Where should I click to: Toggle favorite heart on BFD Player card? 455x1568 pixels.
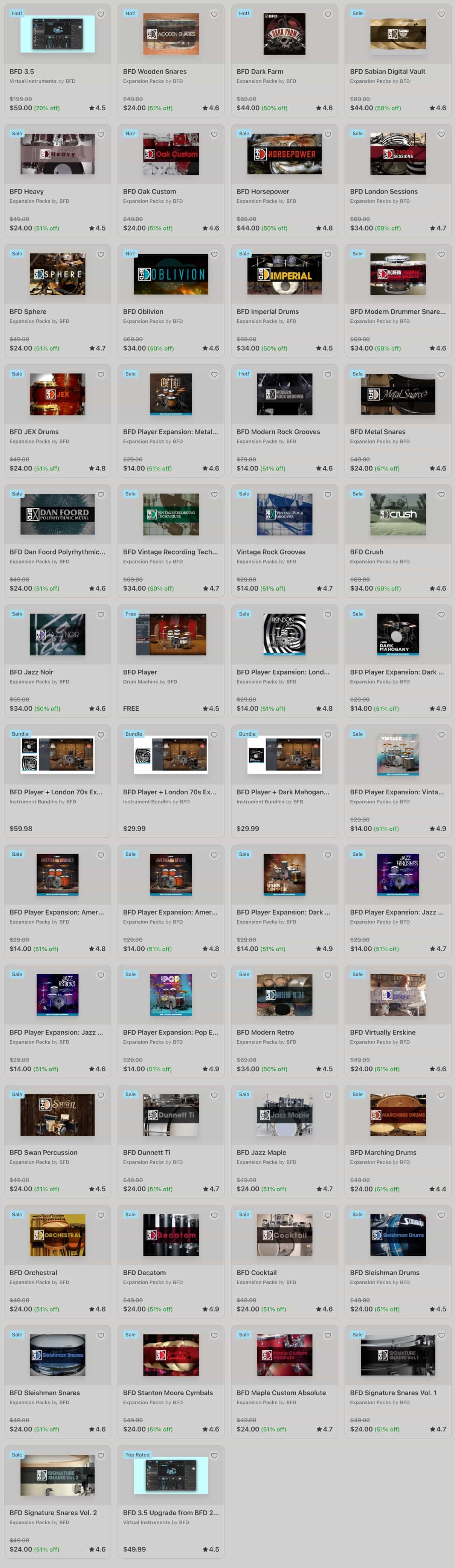pyautogui.click(x=214, y=615)
